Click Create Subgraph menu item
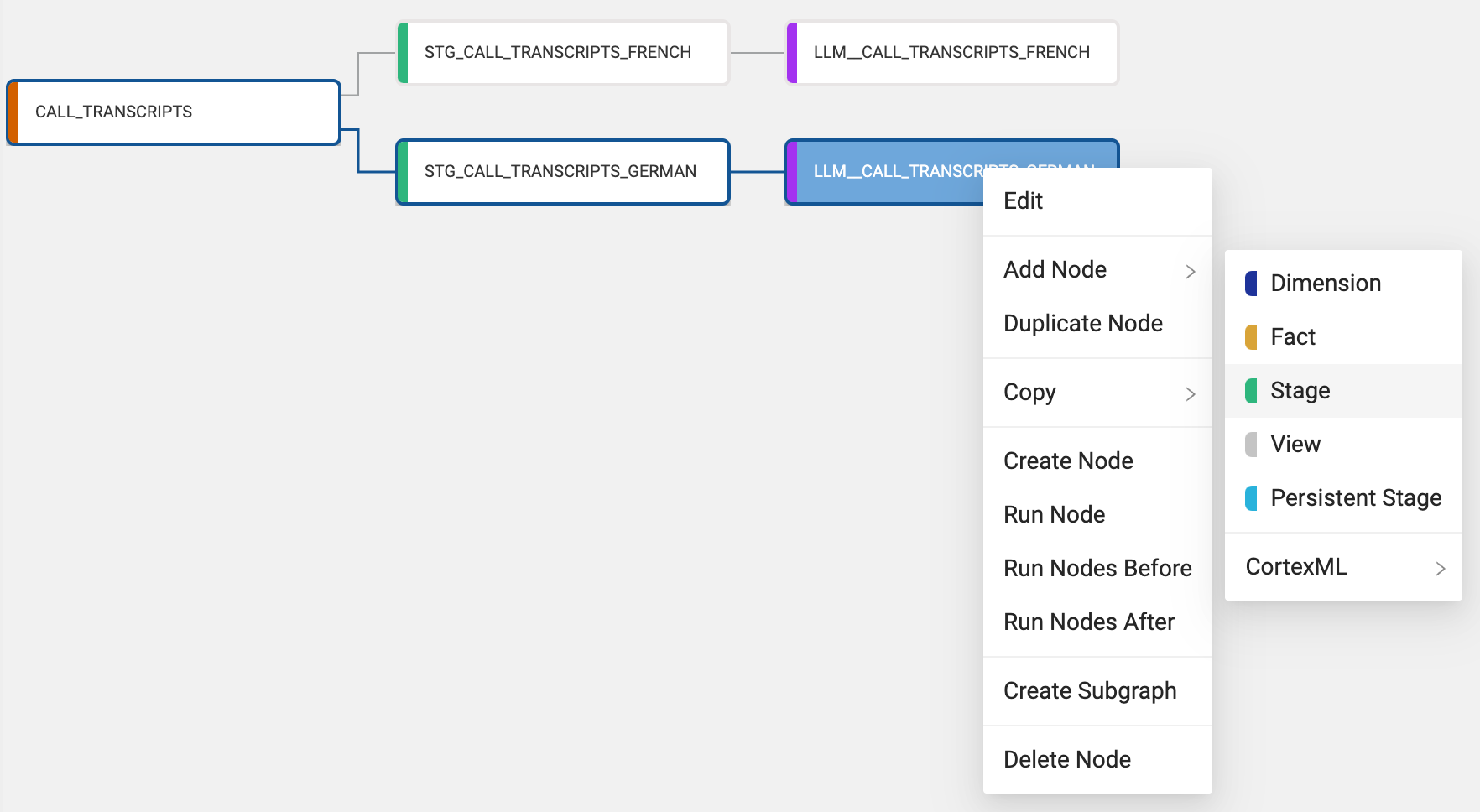 1089,691
